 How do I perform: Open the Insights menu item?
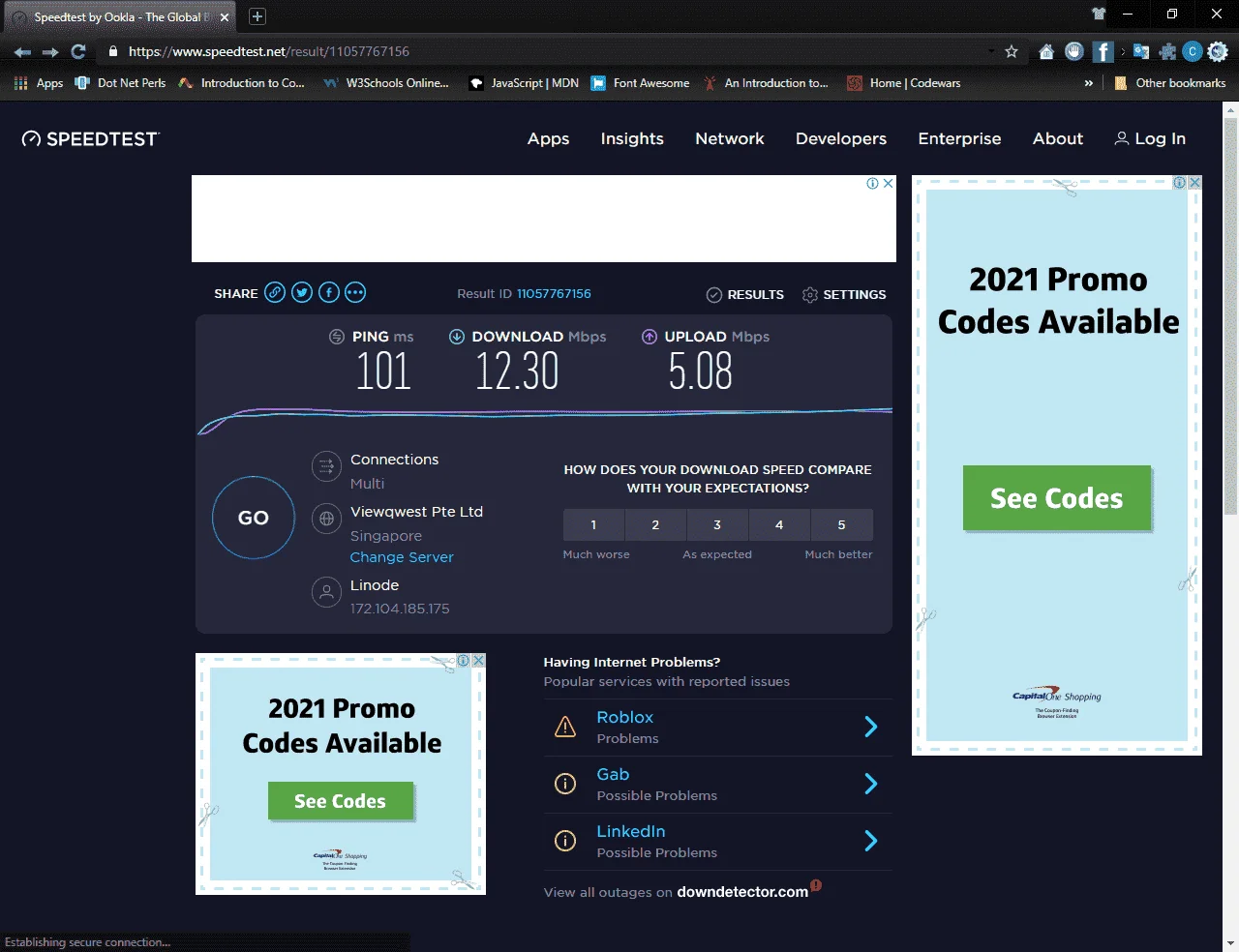click(632, 138)
